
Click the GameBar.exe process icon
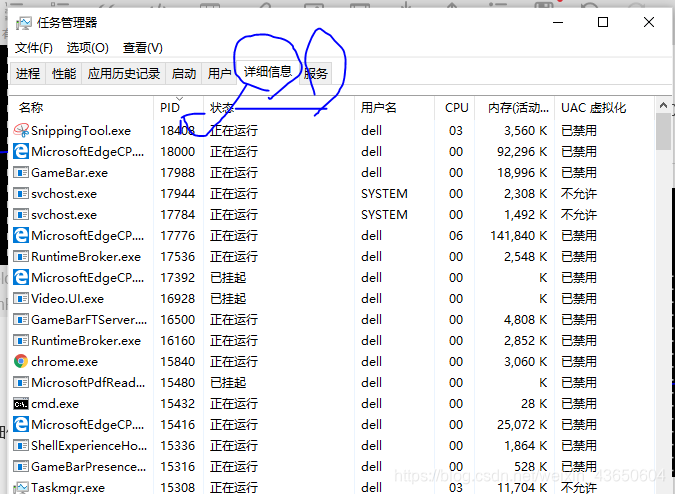coord(21,173)
